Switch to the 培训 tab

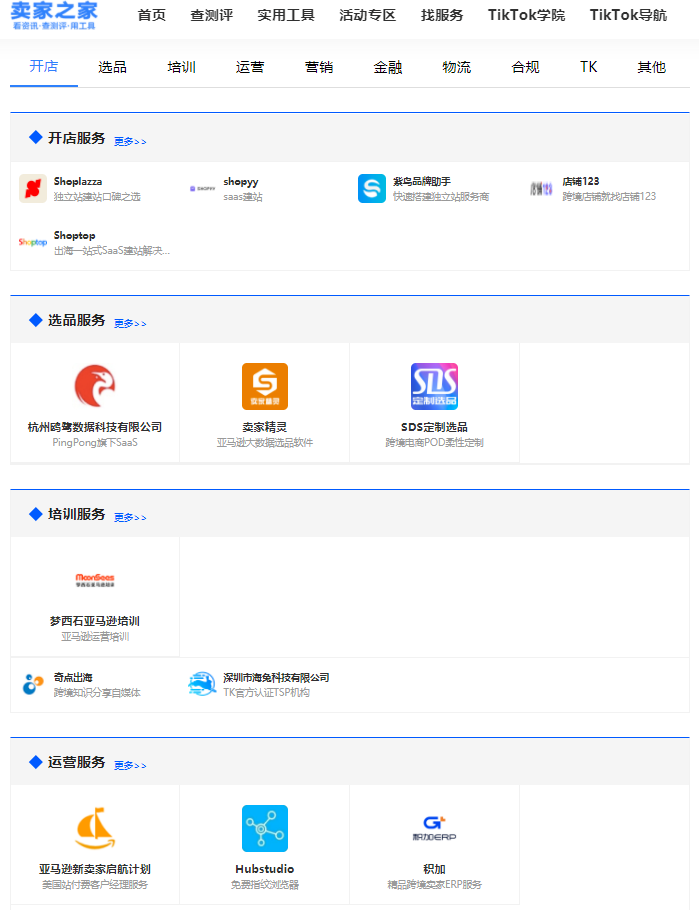(x=182, y=67)
